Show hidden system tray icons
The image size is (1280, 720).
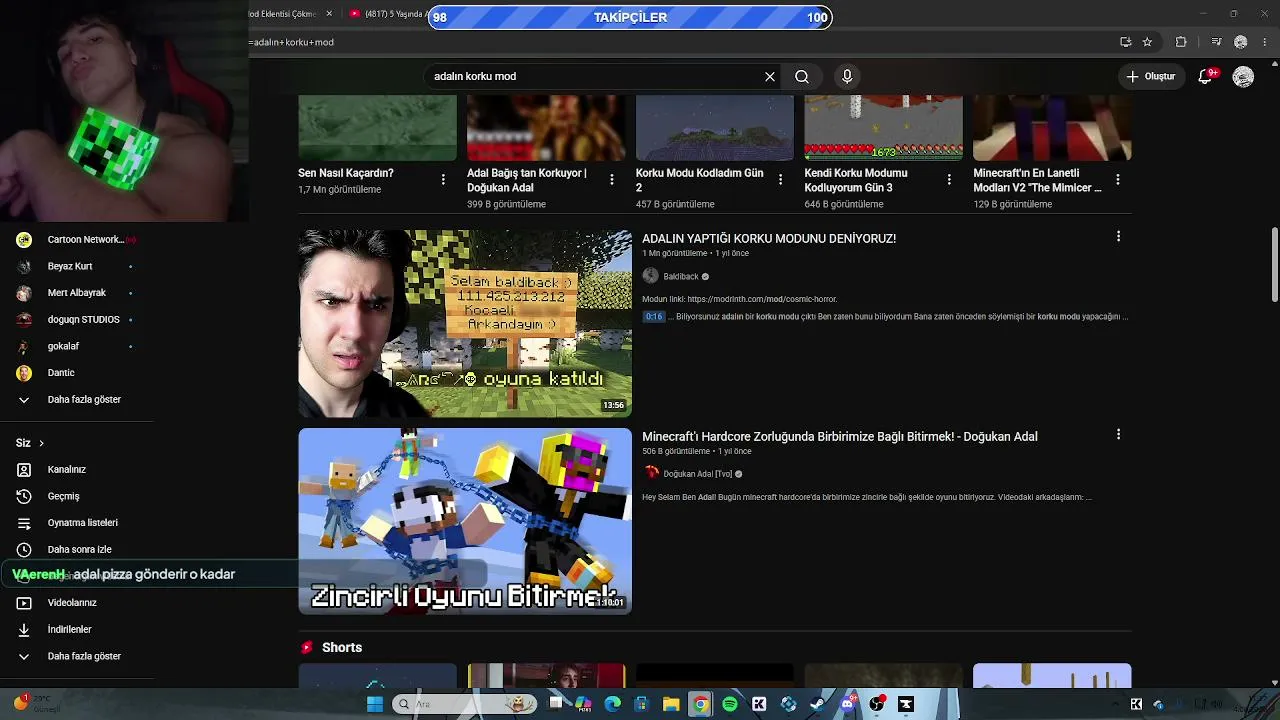[x=1115, y=704]
